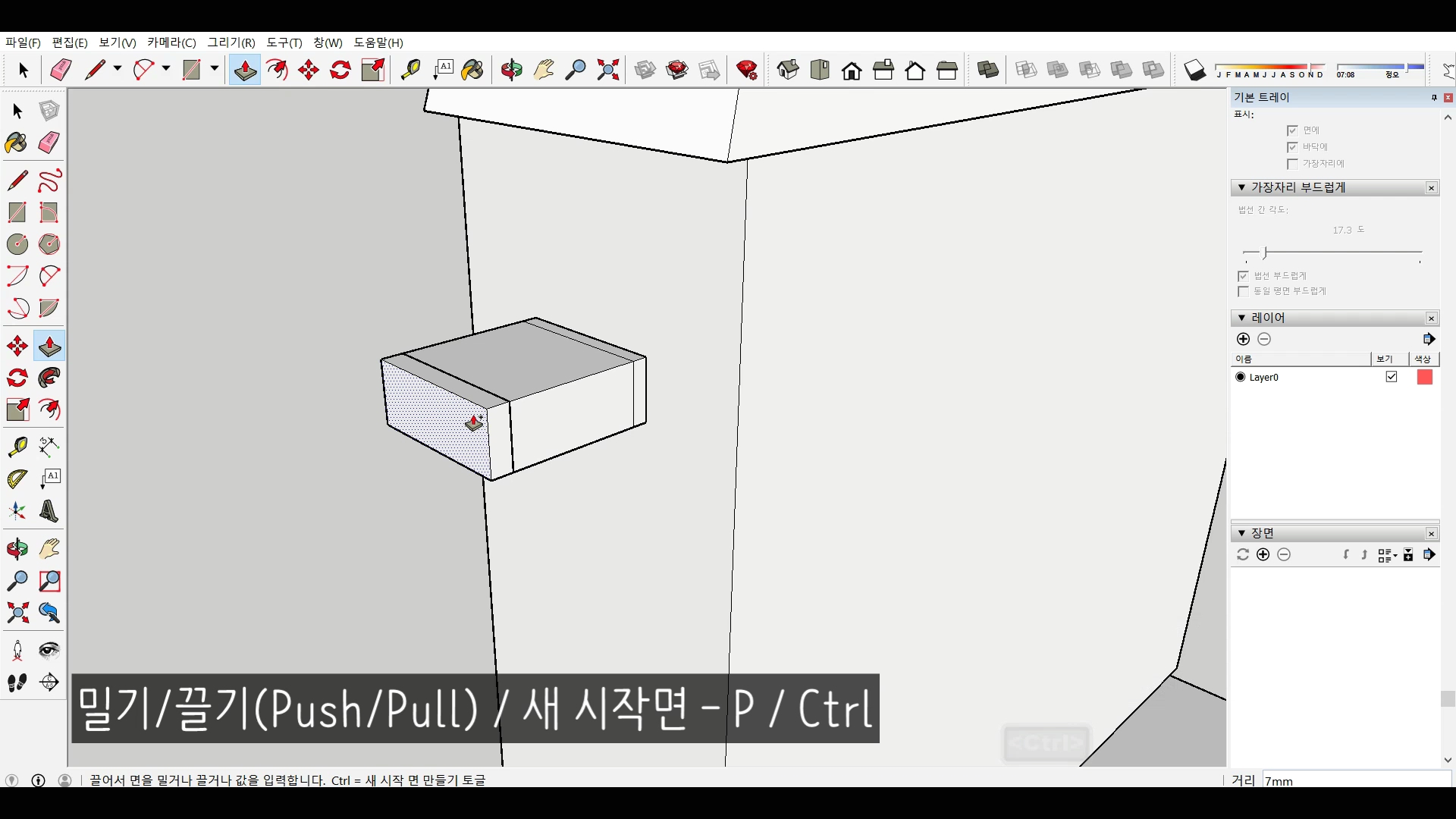Collapse the 레이어 panel
The image size is (1456, 819).
point(1241,318)
